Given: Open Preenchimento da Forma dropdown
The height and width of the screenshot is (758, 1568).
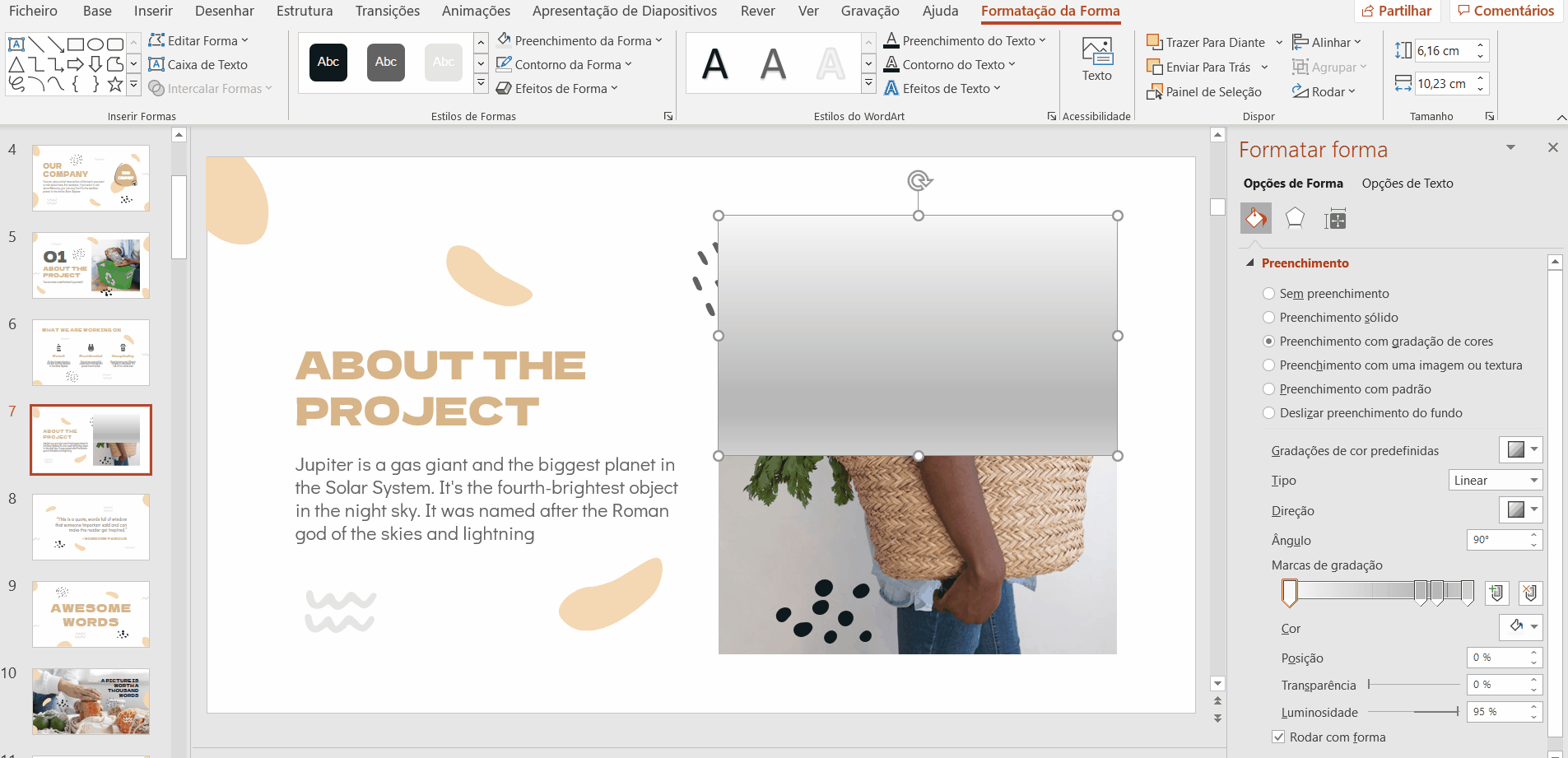Looking at the screenshot, I should [579, 40].
